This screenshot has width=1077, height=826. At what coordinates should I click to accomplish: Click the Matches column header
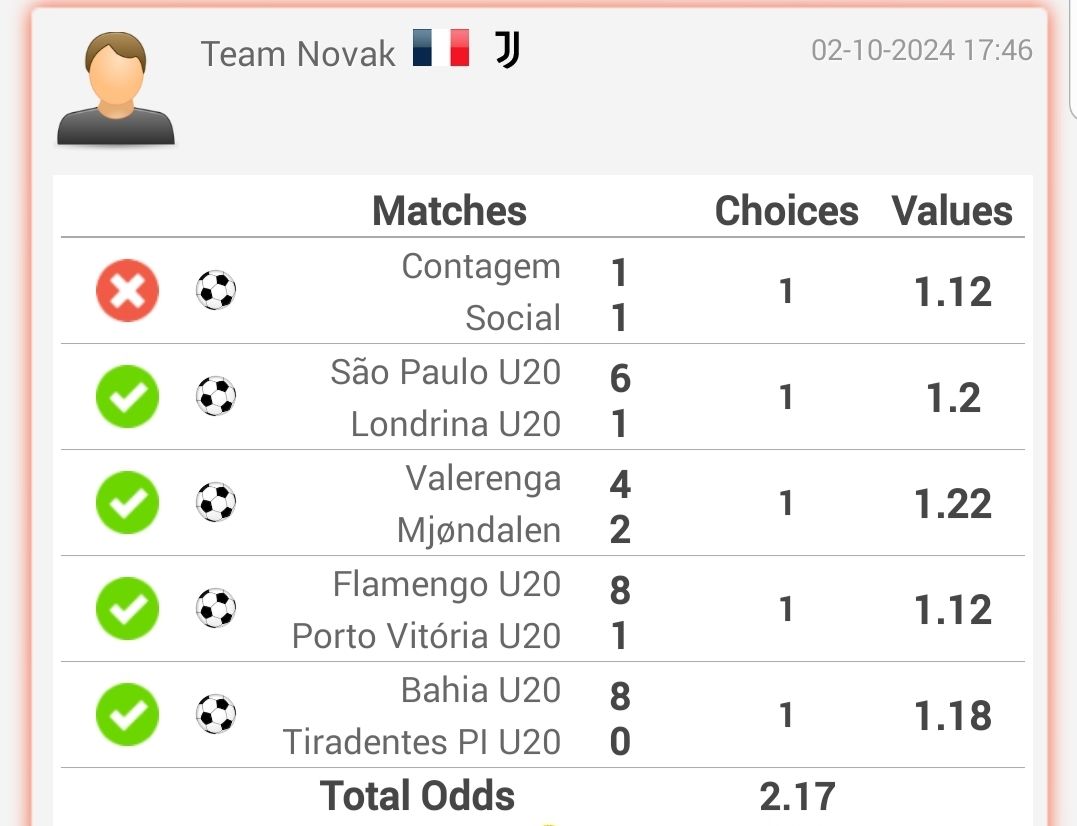click(449, 210)
